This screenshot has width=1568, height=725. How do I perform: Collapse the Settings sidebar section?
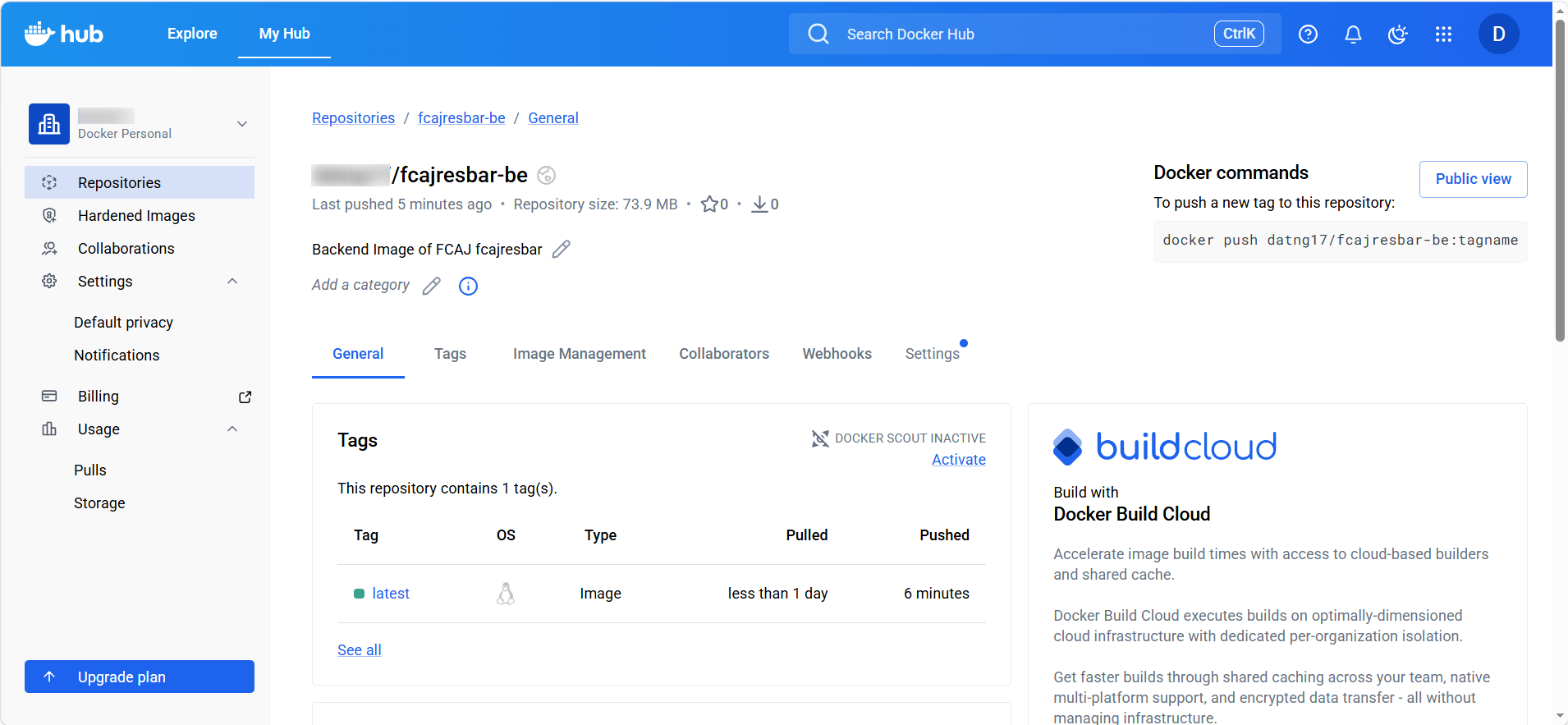tap(232, 281)
